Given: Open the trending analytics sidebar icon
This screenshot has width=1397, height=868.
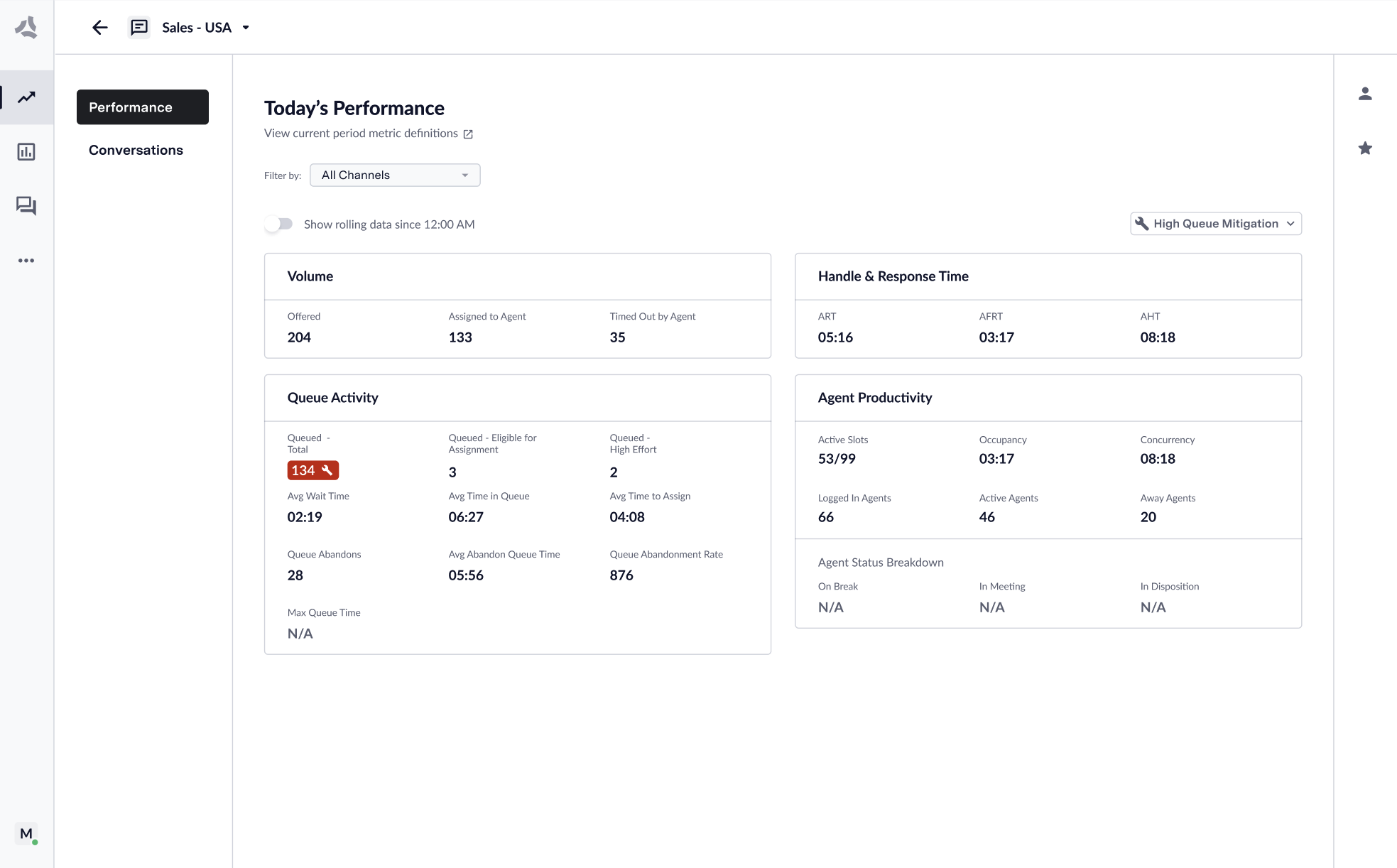Looking at the screenshot, I should [x=26, y=97].
